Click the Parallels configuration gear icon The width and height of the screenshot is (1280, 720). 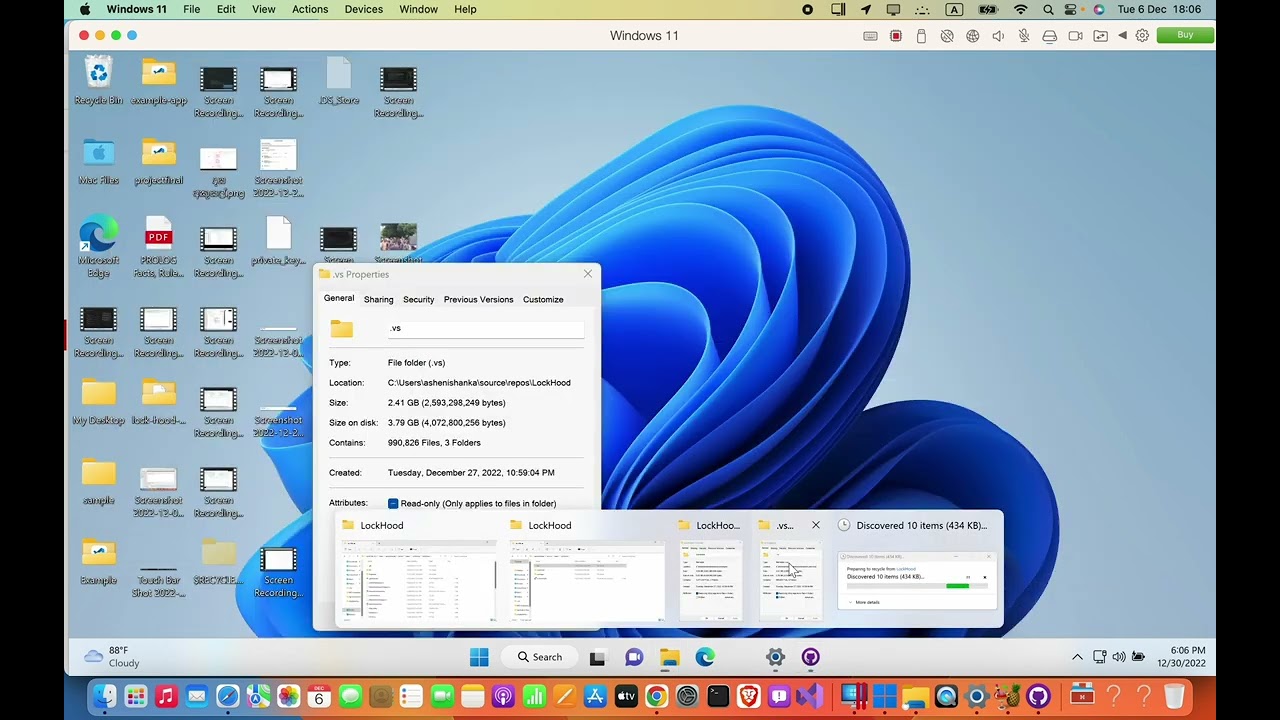[1142, 36]
